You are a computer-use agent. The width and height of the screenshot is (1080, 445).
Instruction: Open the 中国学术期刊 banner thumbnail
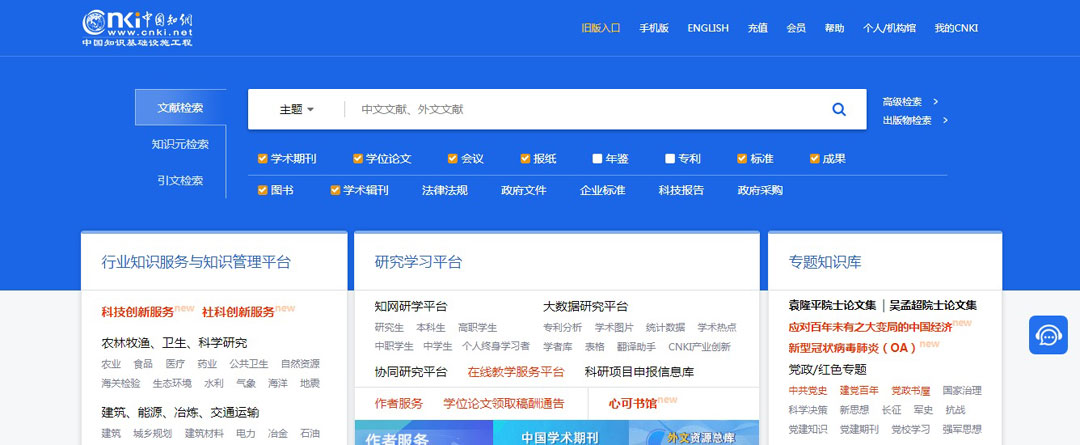tap(560, 433)
